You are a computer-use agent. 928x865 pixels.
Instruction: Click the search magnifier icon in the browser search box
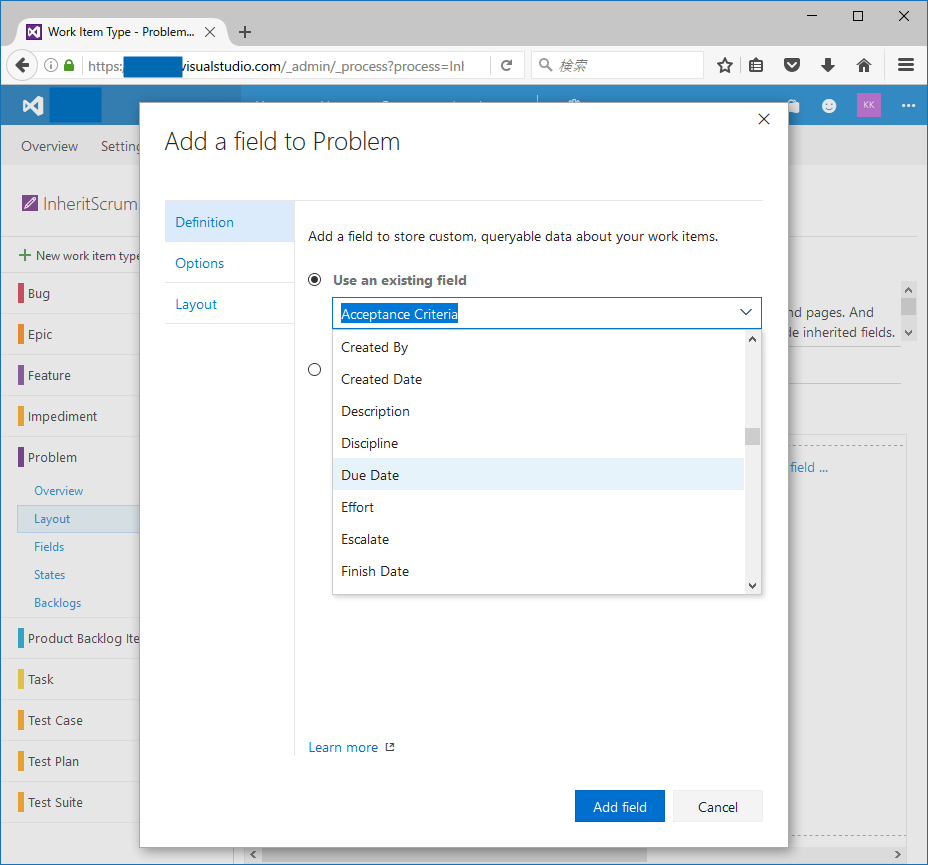click(x=546, y=64)
